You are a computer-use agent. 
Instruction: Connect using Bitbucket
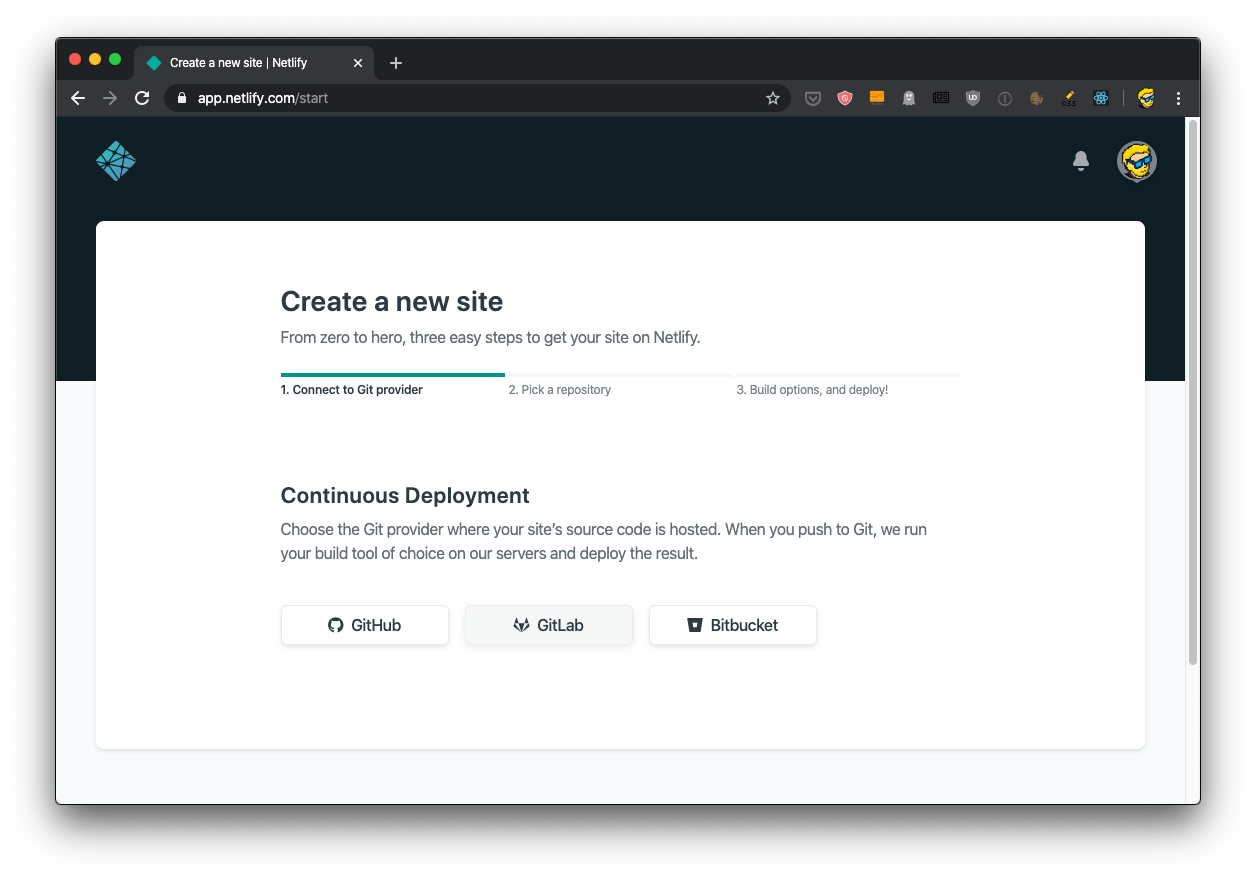point(733,625)
